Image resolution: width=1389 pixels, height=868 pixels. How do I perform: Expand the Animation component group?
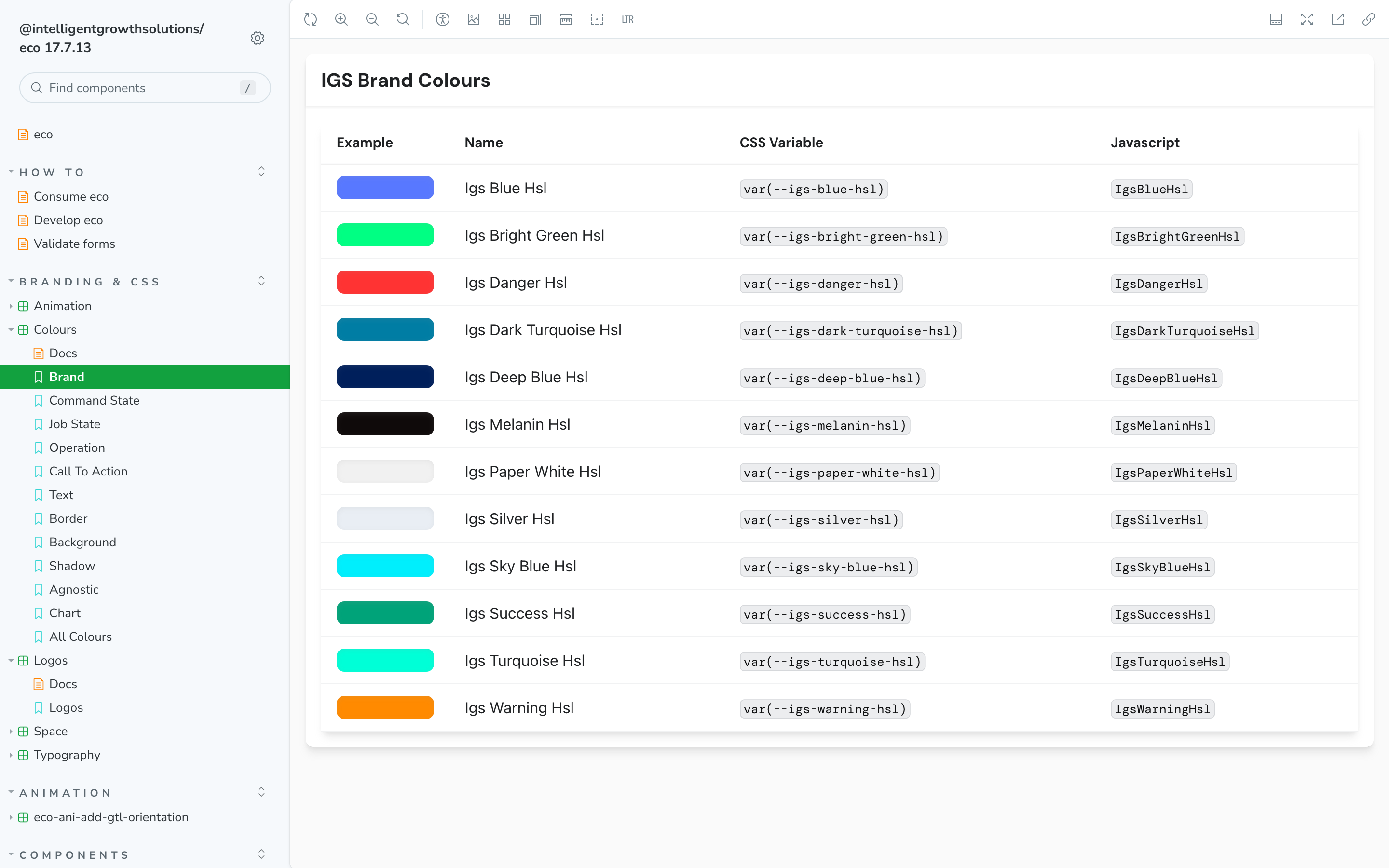pos(63,306)
